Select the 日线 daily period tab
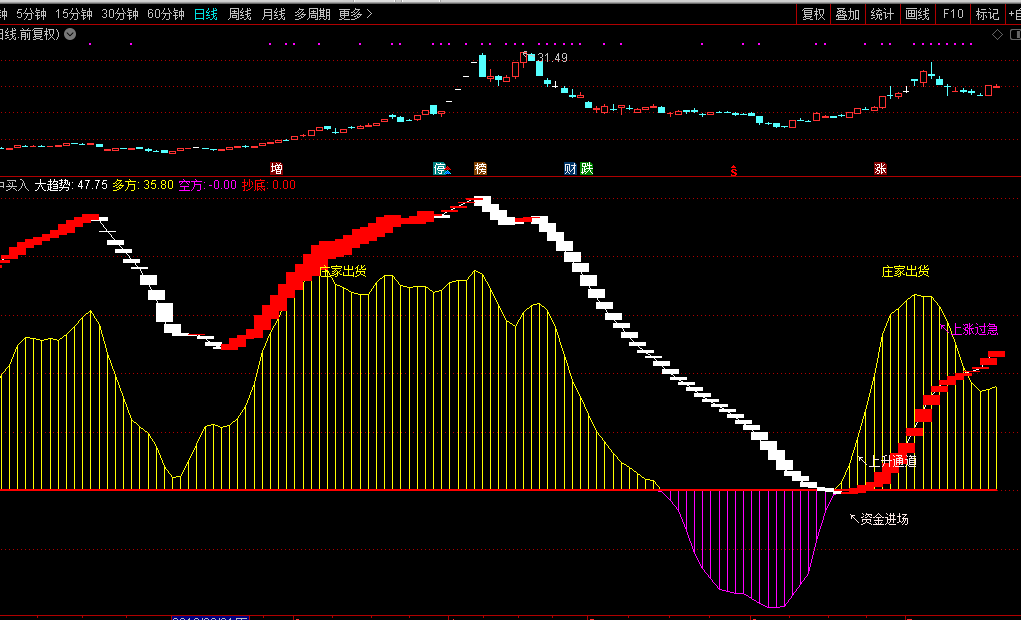 pyautogui.click(x=207, y=14)
